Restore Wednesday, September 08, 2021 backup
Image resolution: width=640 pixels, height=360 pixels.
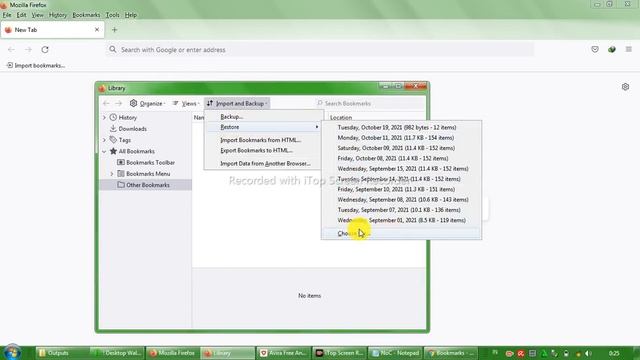[401, 200]
